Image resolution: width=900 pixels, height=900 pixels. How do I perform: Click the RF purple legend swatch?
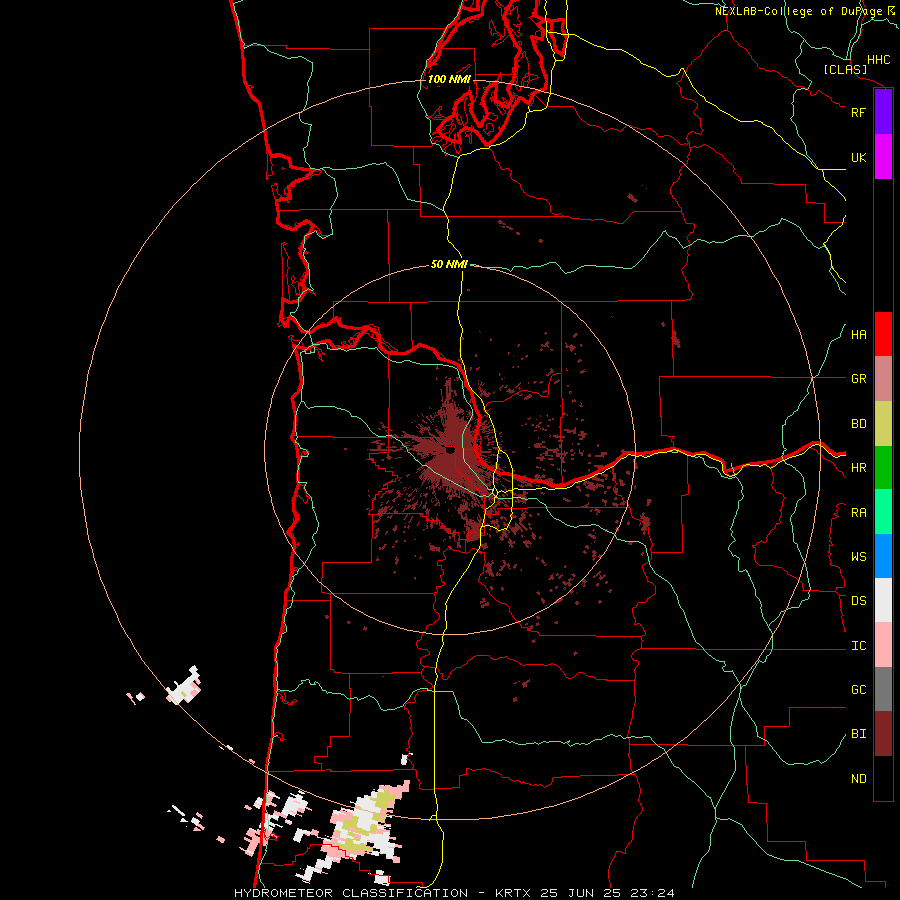(883, 112)
